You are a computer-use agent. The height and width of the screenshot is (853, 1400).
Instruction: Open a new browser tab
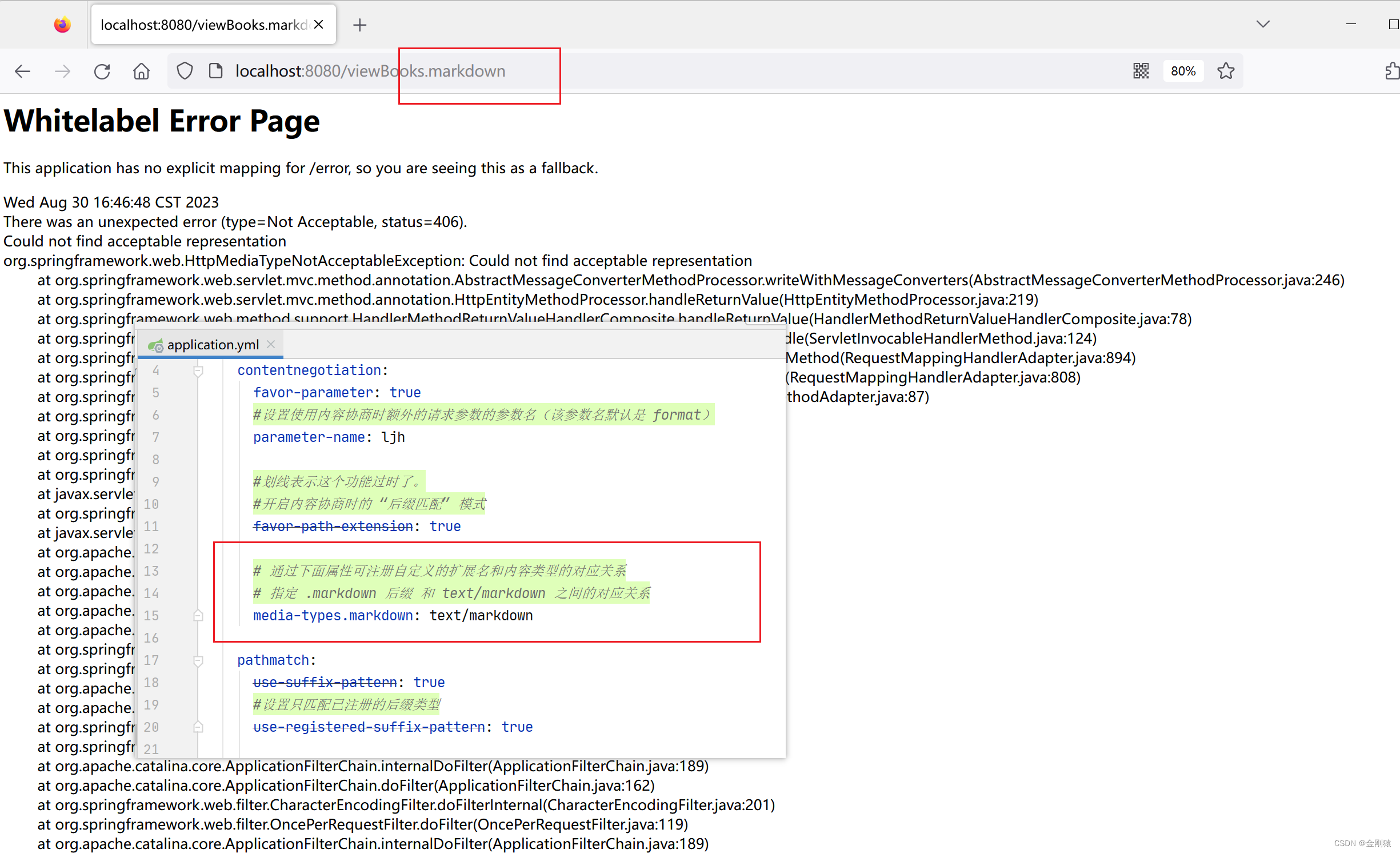[359, 25]
